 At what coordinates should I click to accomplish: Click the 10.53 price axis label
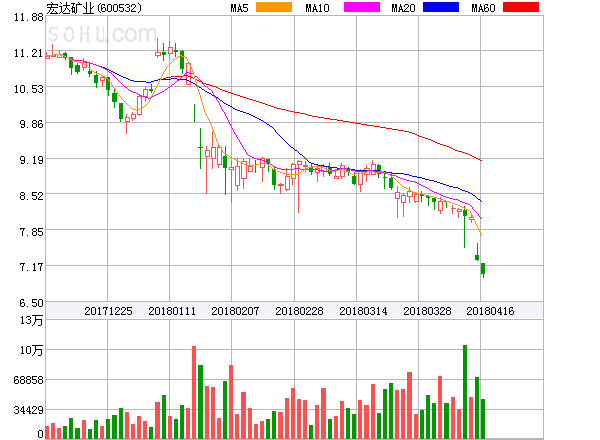[x=29, y=89]
